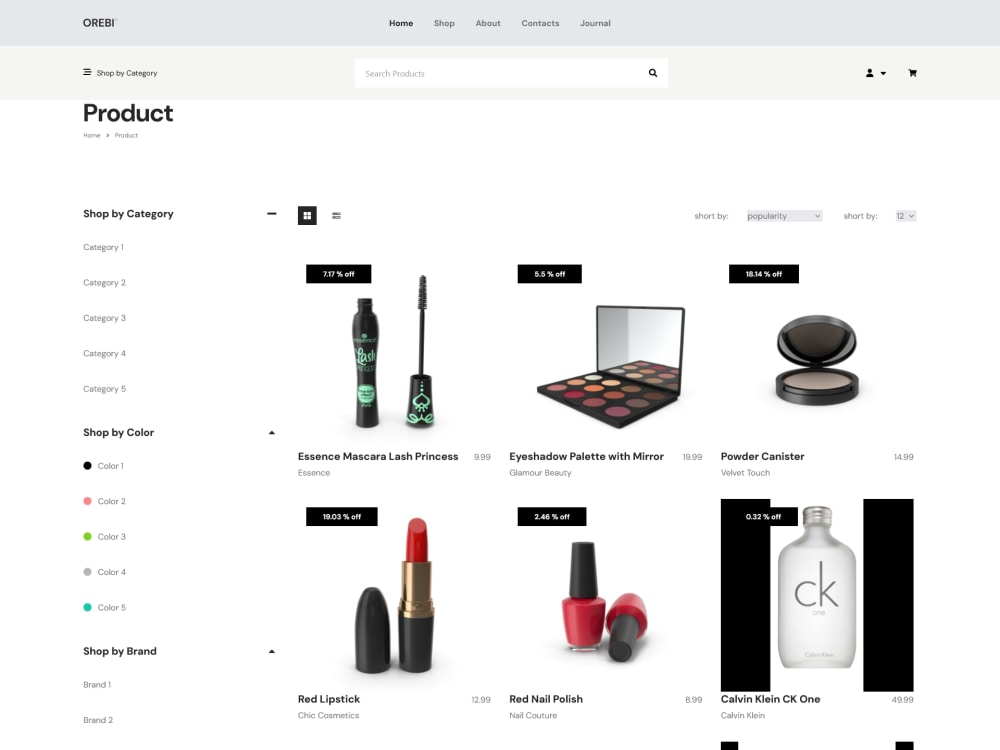The height and width of the screenshot is (750, 1000).
Task: Open the Shop by Category hamburger icon
Action: coord(86,72)
